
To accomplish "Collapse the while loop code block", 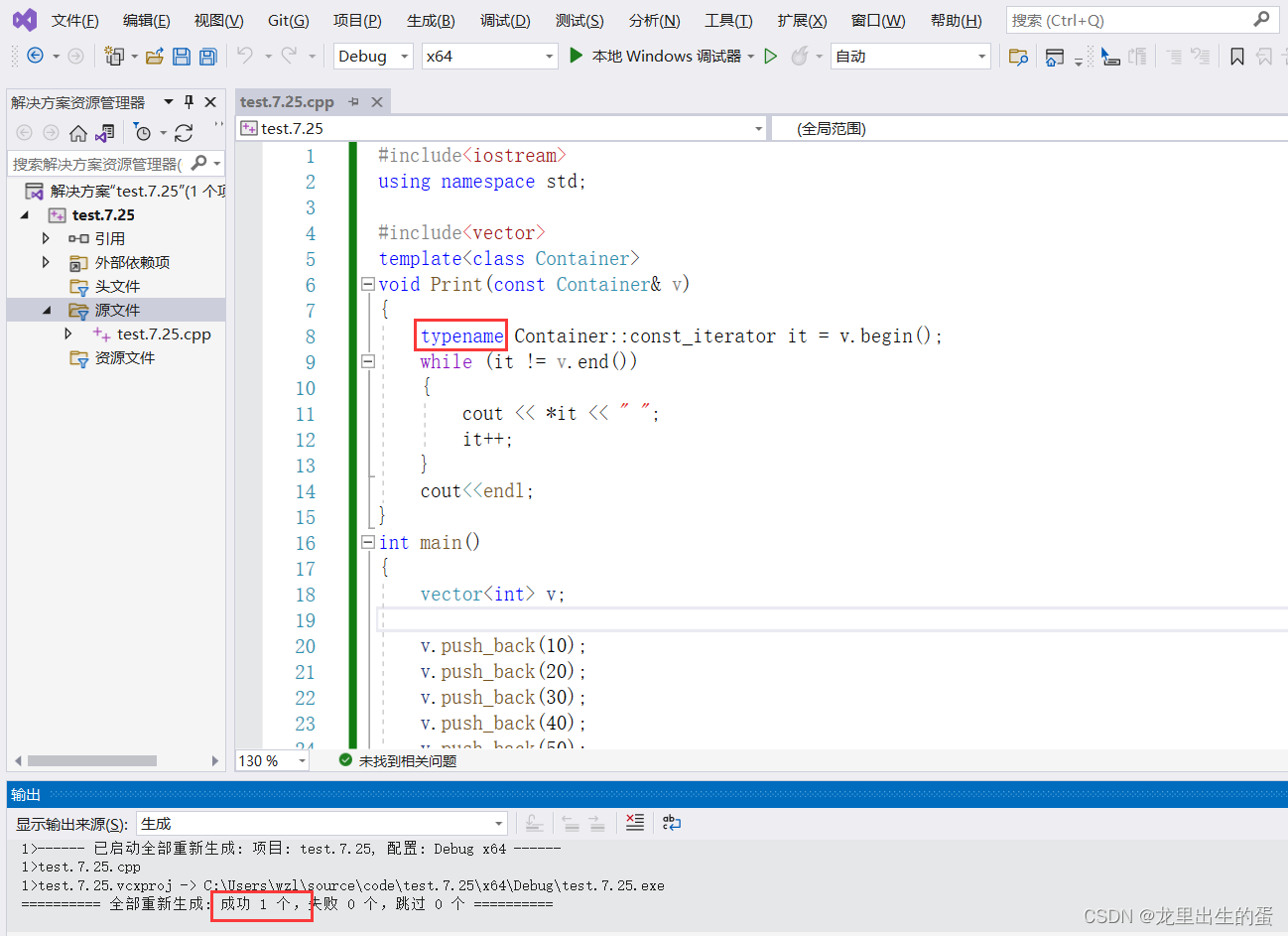I will 367,361.
